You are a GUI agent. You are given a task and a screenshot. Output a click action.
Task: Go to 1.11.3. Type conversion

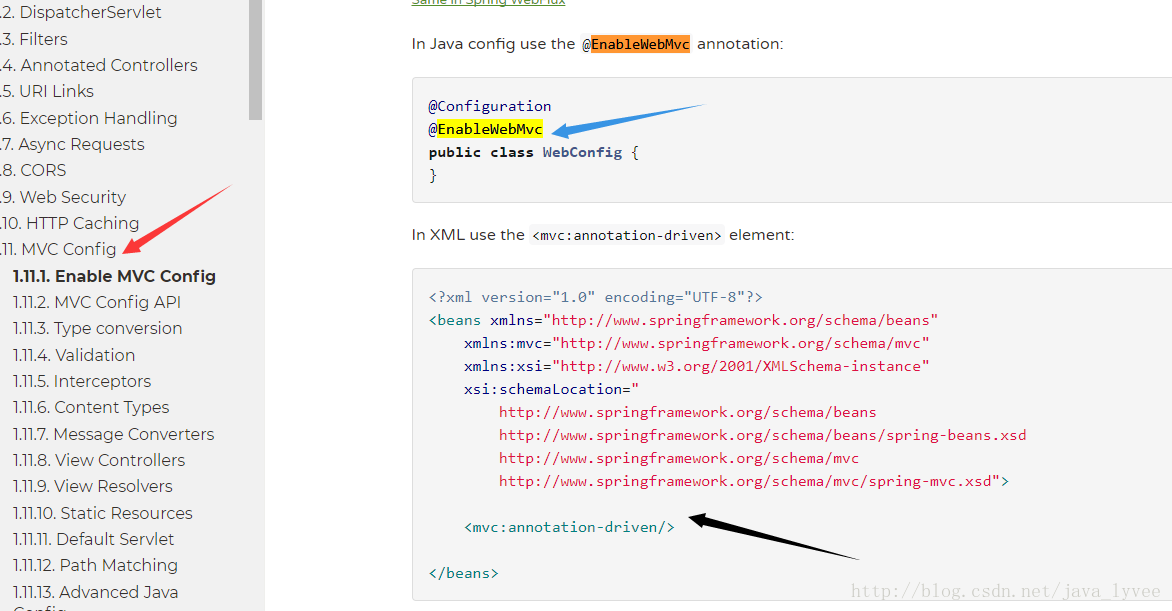click(x=98, y=328)
